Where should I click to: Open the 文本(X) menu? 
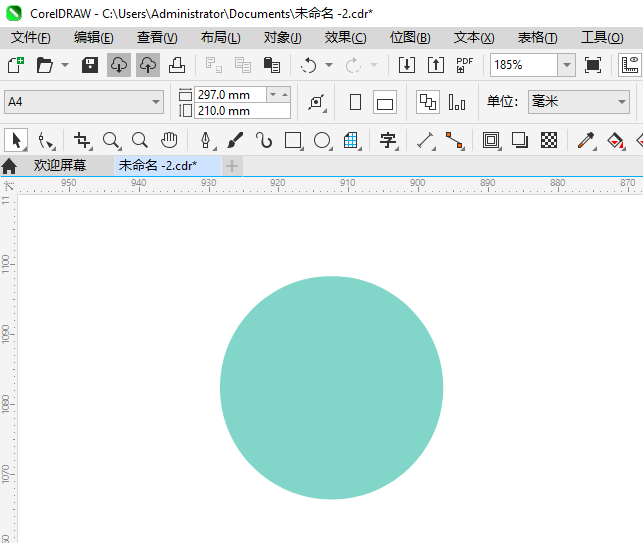(x=474, y=38)
